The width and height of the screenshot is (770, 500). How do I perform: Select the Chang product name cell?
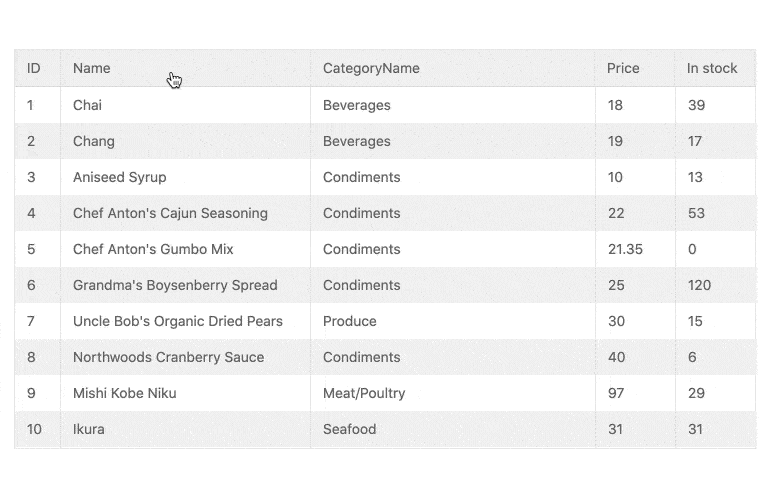coord(94,141)
